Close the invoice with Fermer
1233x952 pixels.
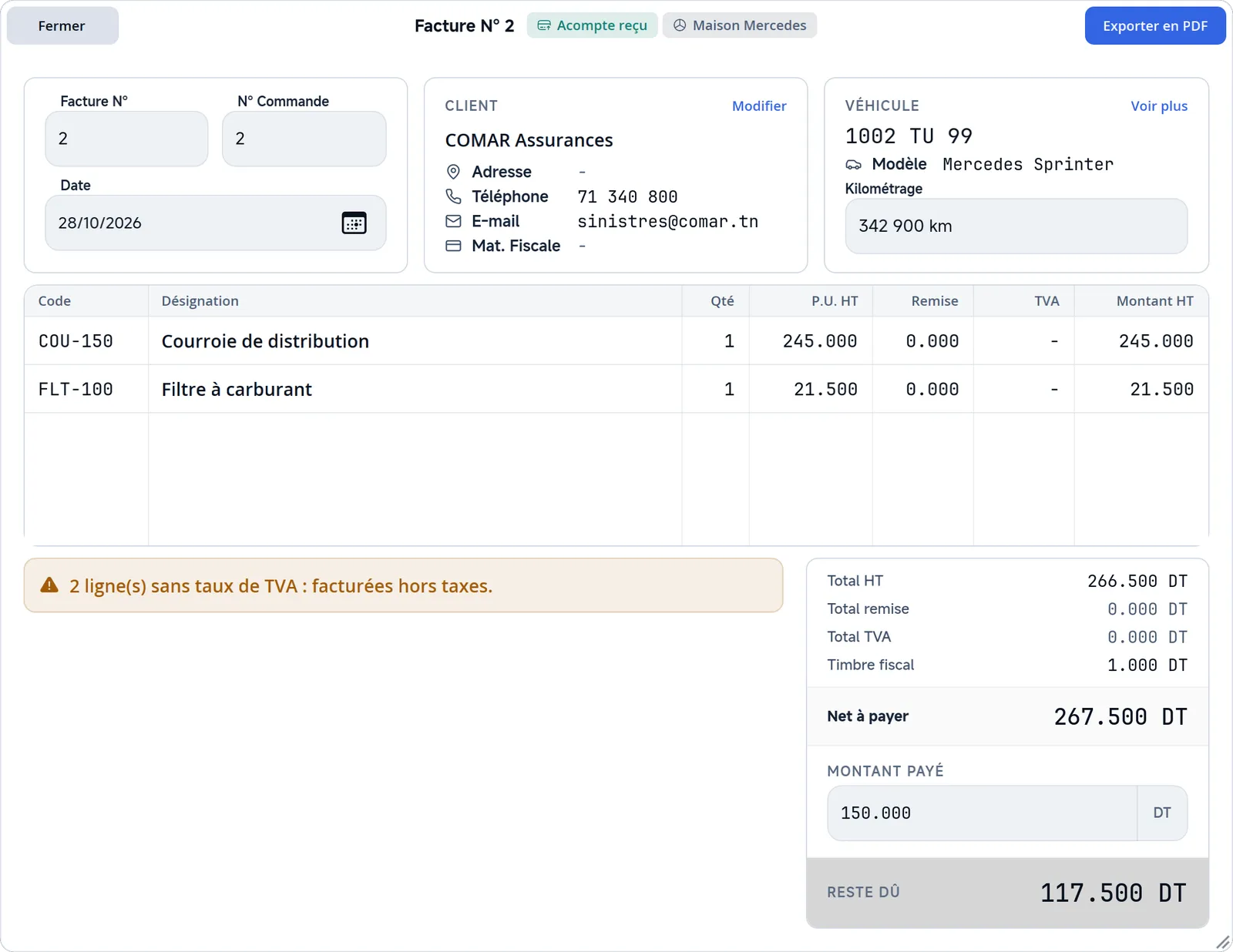(x=62, y=25)
